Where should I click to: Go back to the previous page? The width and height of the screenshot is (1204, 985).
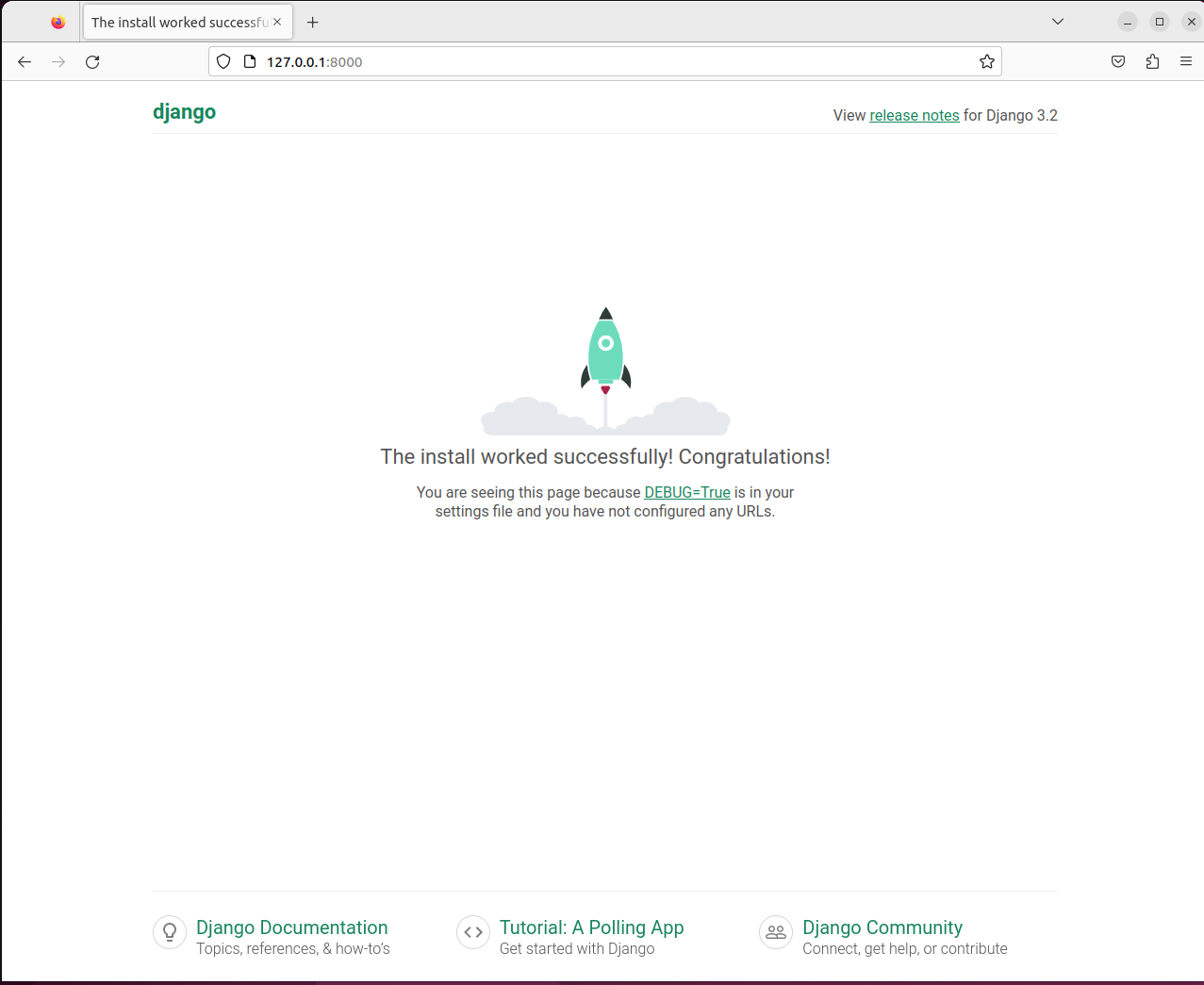[x=25, y=61]
